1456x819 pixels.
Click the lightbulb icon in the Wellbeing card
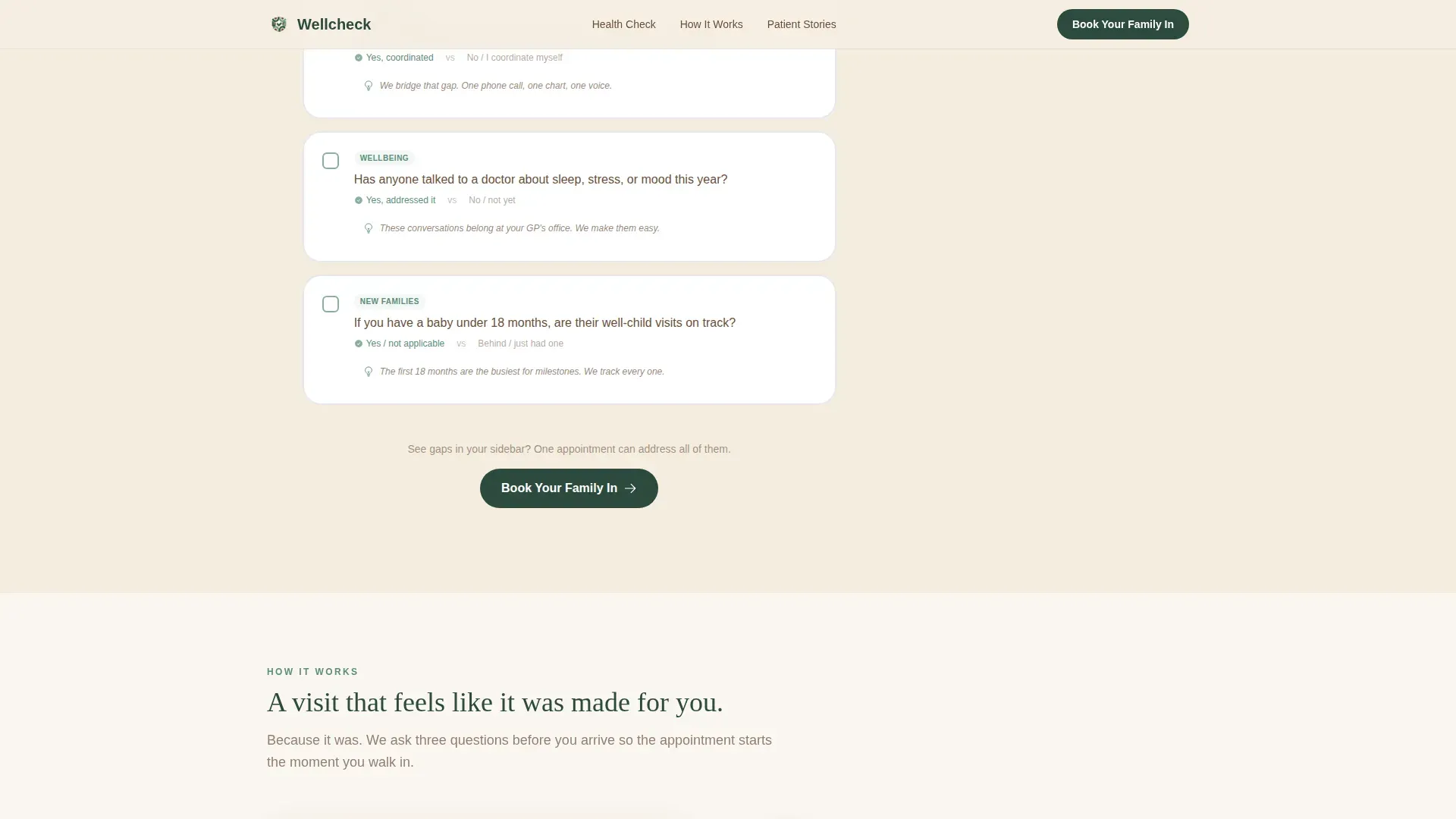[369, 228]
